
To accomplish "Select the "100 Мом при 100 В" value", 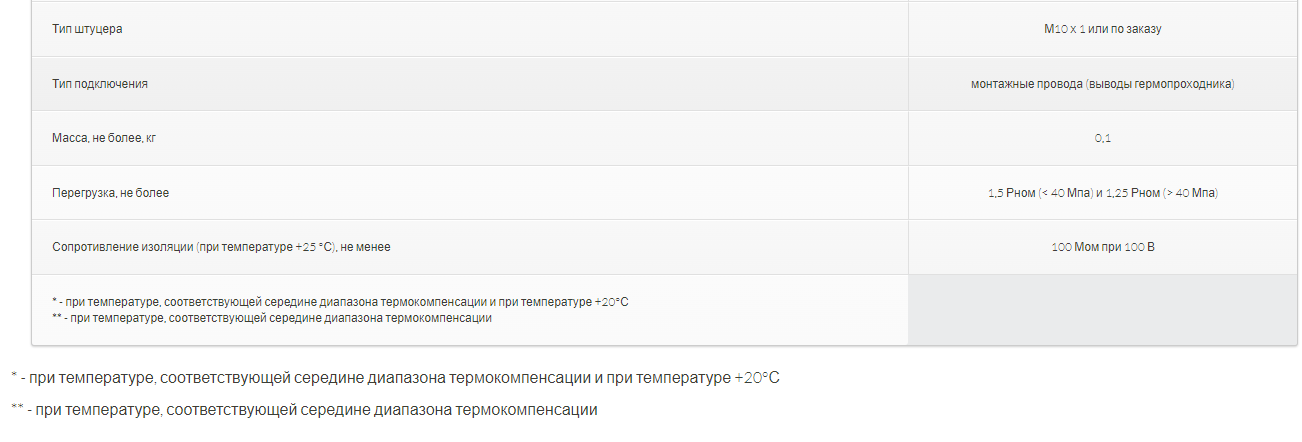I will (1102, 247).
